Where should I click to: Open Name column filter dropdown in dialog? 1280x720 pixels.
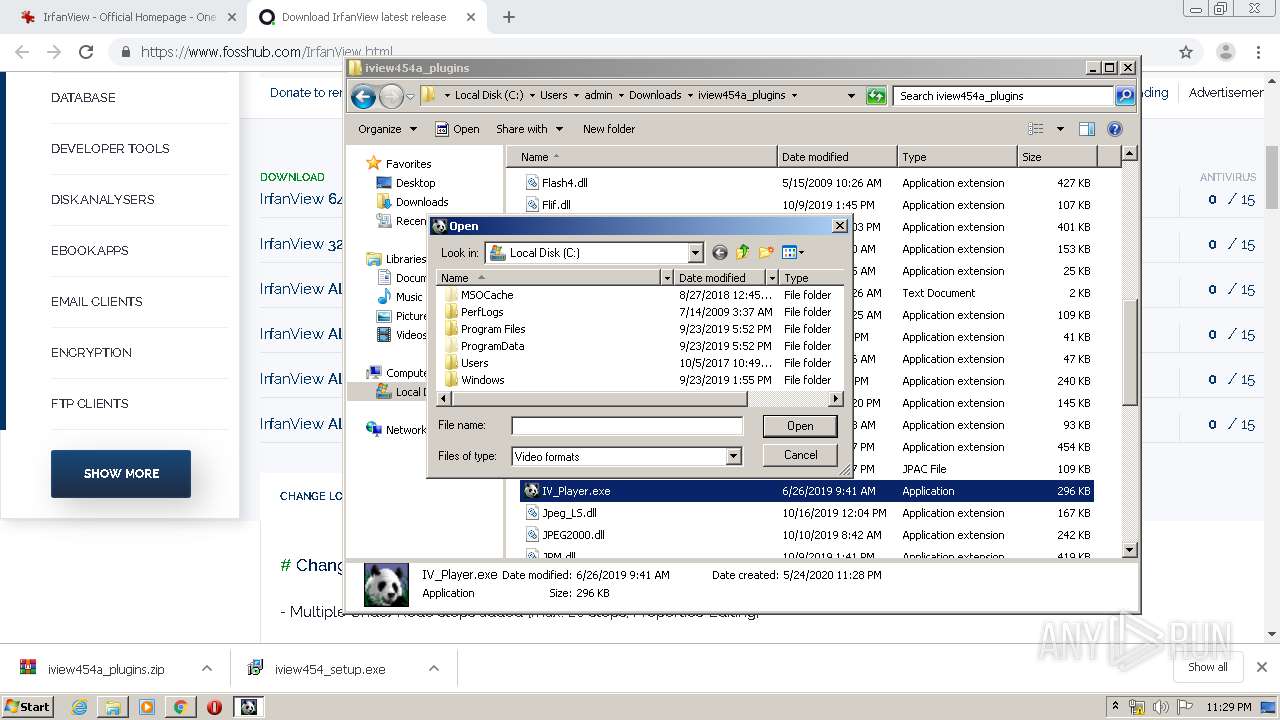[667, 278]
